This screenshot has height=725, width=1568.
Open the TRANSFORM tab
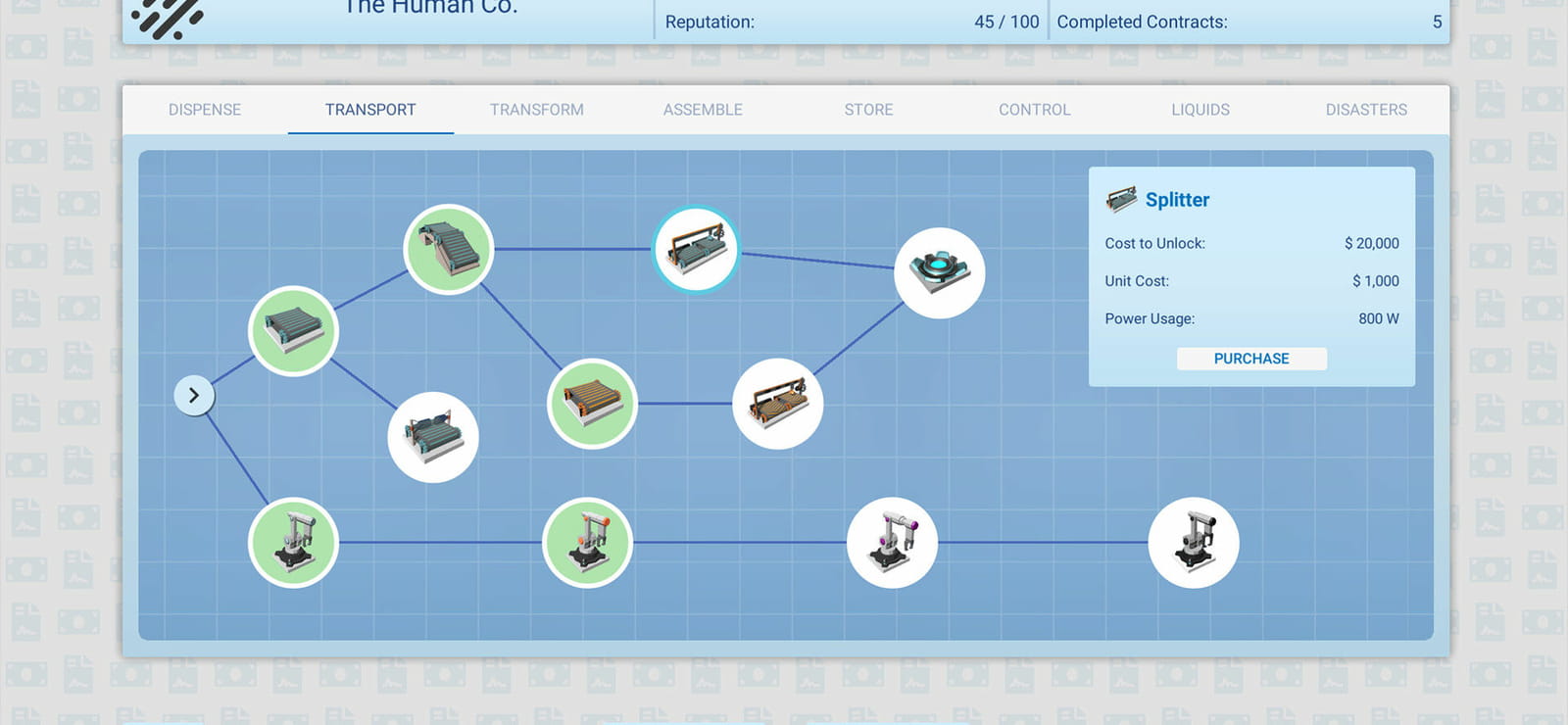pos(537,110)
